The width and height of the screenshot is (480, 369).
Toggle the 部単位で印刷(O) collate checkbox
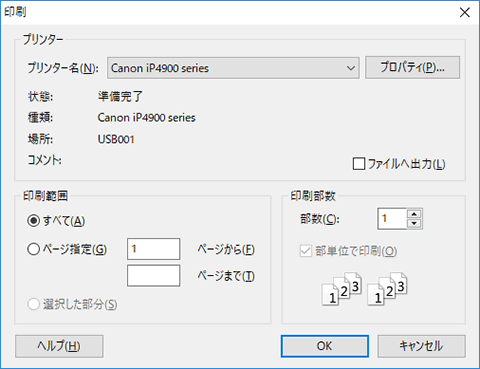[x=306, y=251]
